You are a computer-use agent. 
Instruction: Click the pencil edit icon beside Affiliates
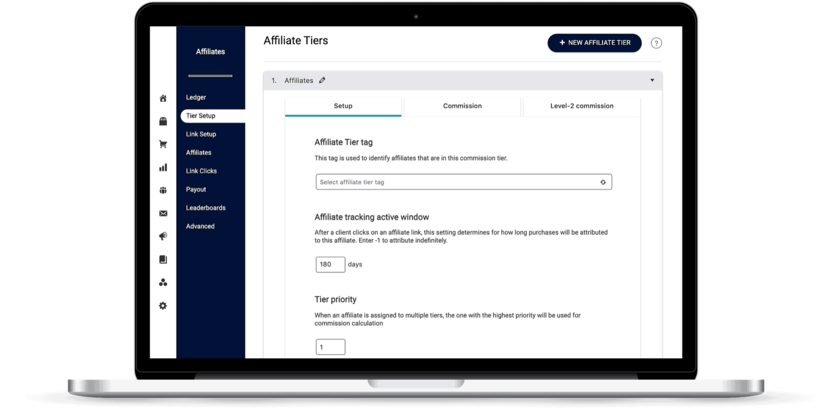(322, 80)
